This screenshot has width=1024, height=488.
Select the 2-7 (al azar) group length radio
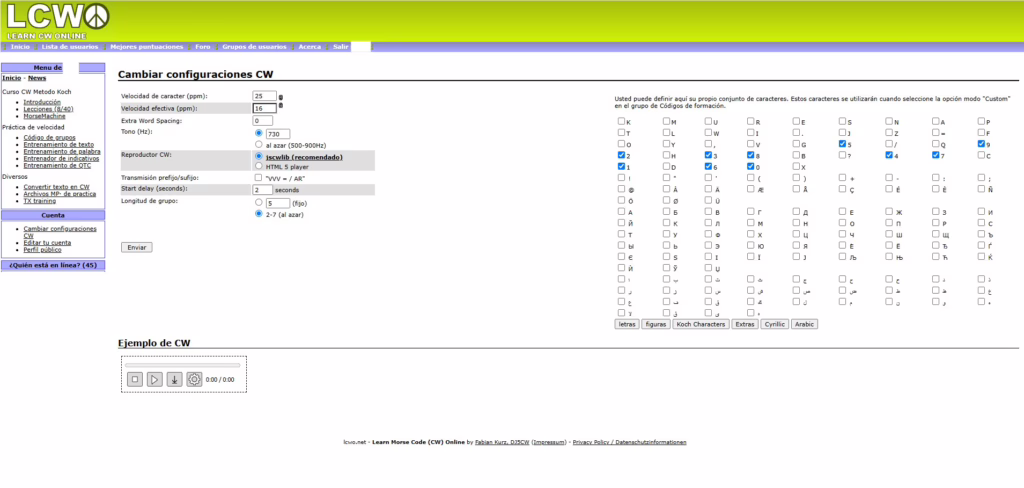(x=259, y=214)
